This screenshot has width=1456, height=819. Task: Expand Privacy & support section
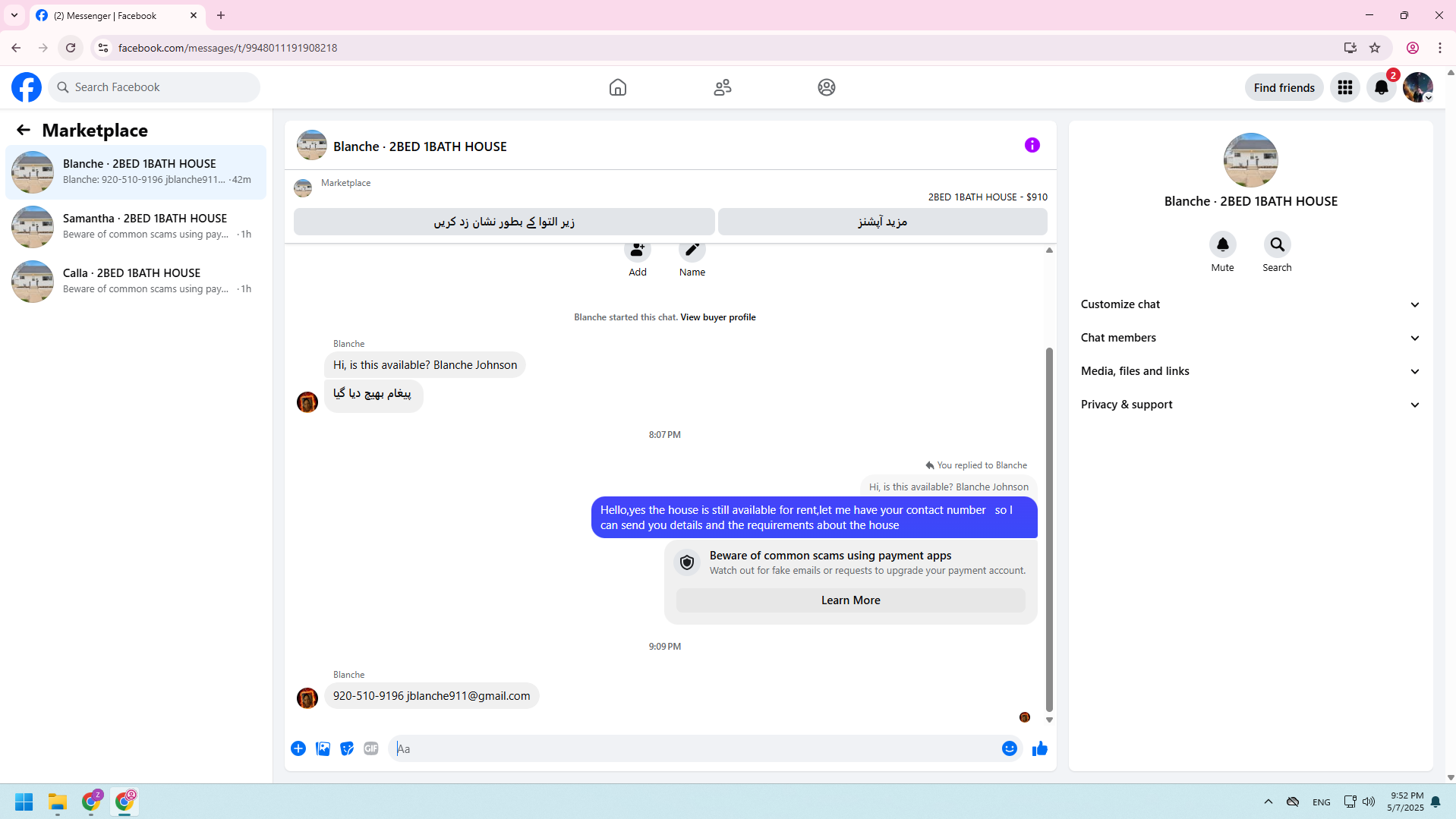tap(1250, 405)
